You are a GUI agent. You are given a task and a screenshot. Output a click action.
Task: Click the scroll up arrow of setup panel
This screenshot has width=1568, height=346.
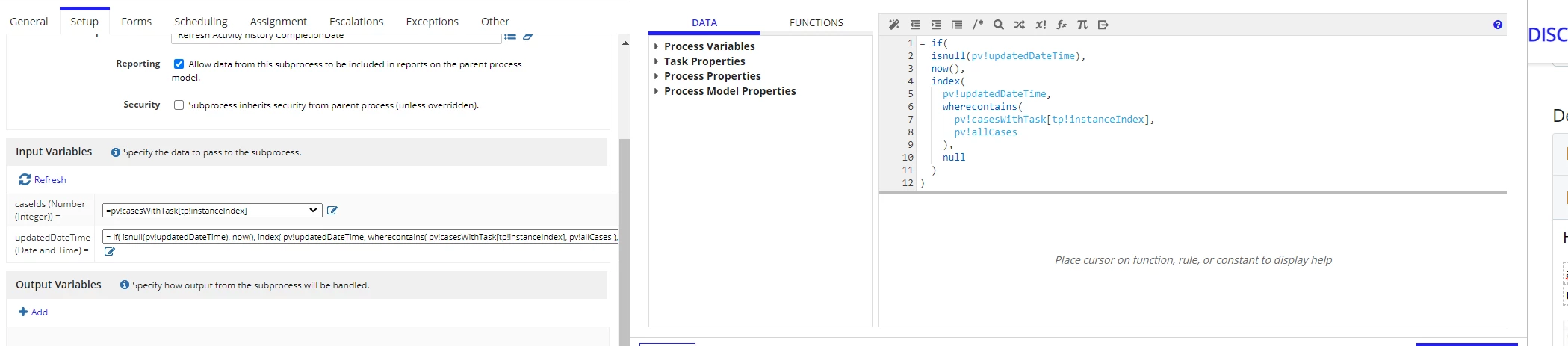625,43
